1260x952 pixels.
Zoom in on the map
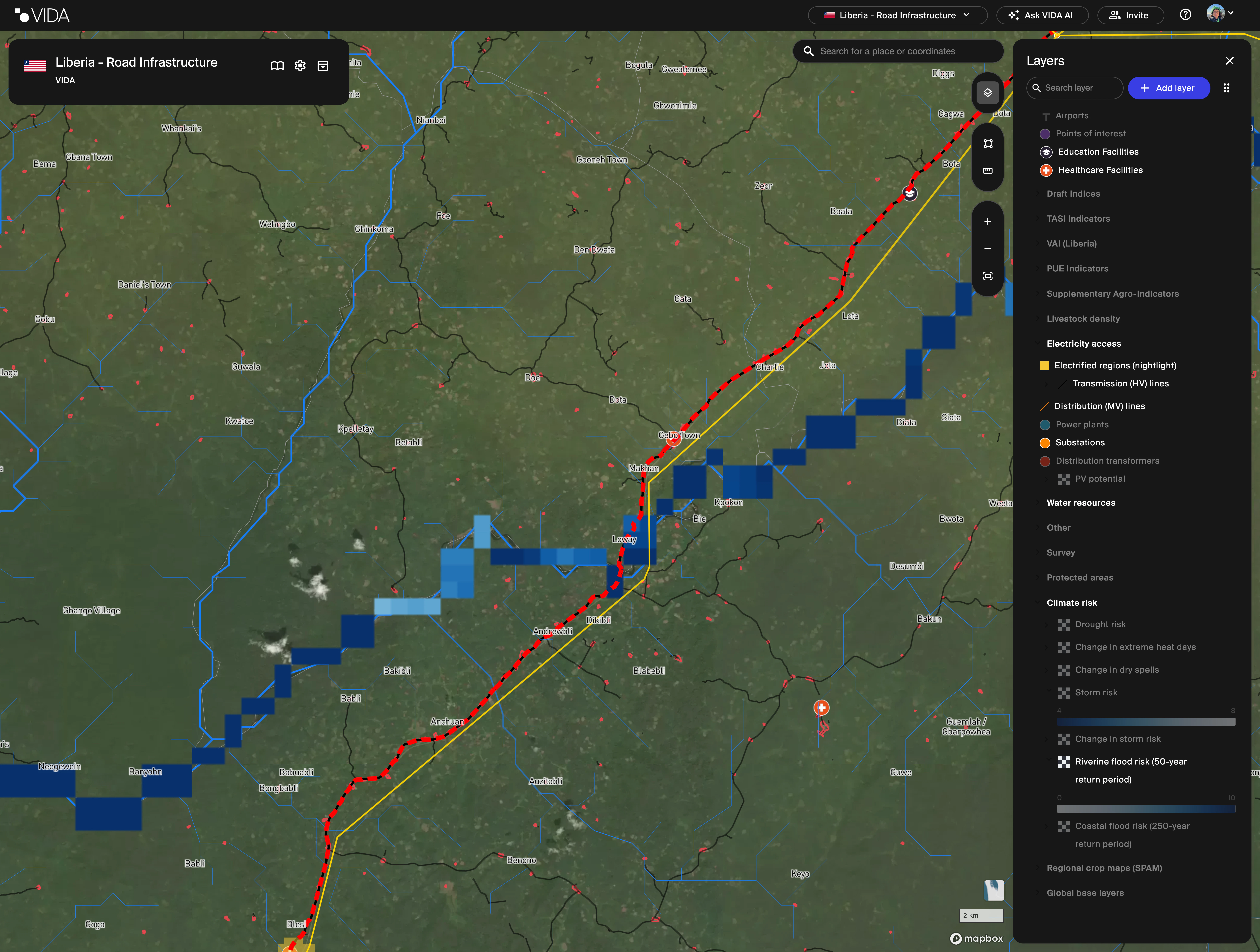pyautogui.click(x=988, y=222)
